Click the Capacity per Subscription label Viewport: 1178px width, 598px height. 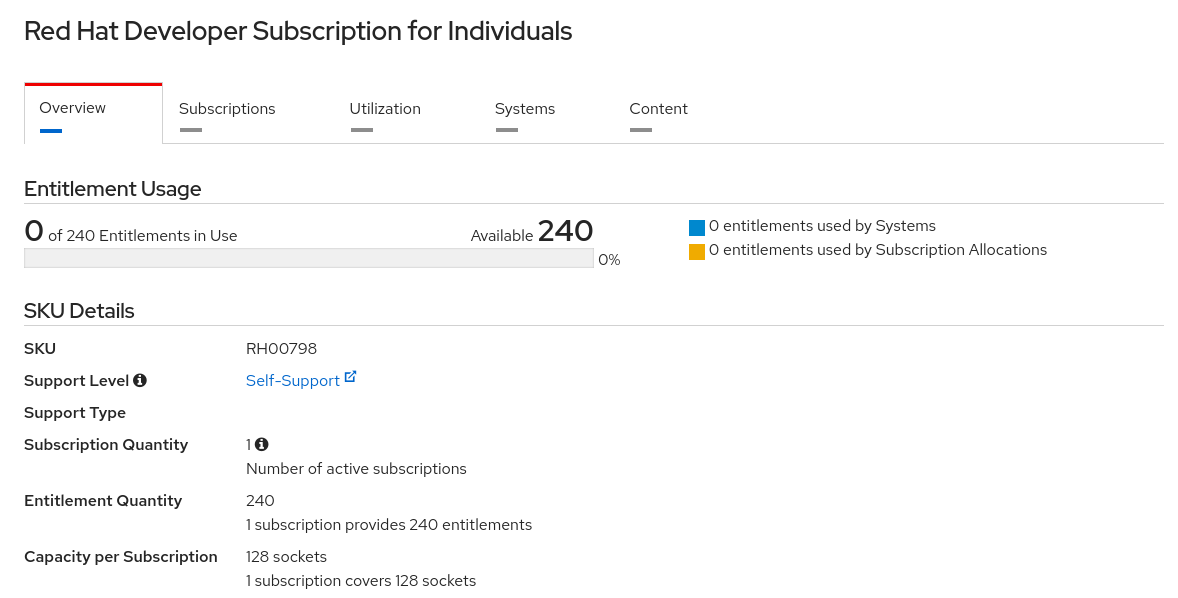coord(121,557)
